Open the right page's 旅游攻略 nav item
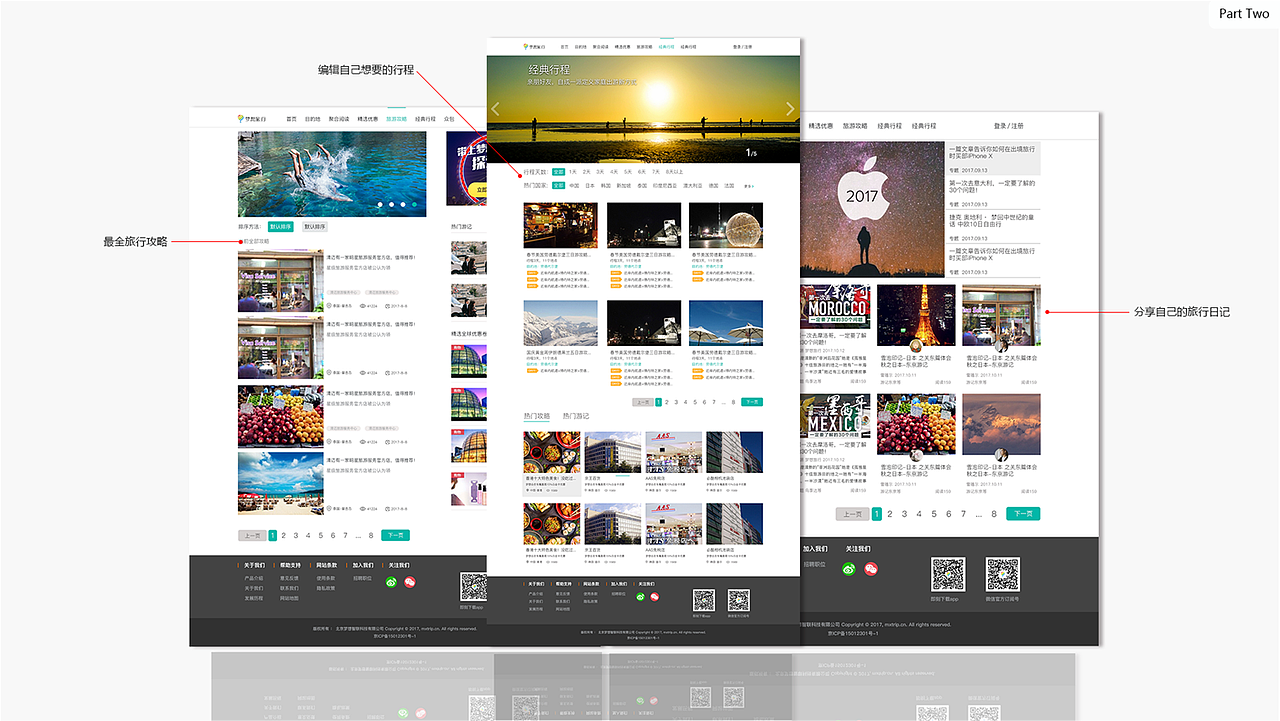The image size is (1280, 721). coord(855,126)
